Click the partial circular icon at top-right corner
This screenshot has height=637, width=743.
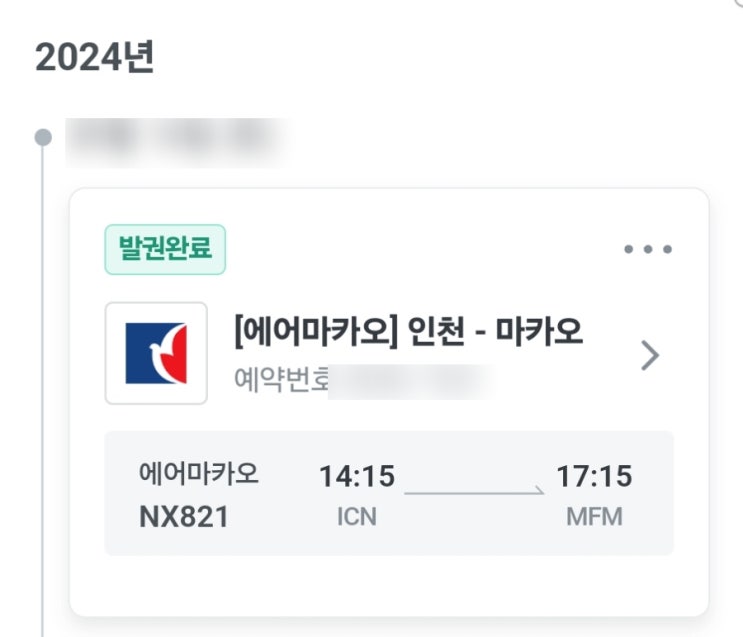[736, 3]
